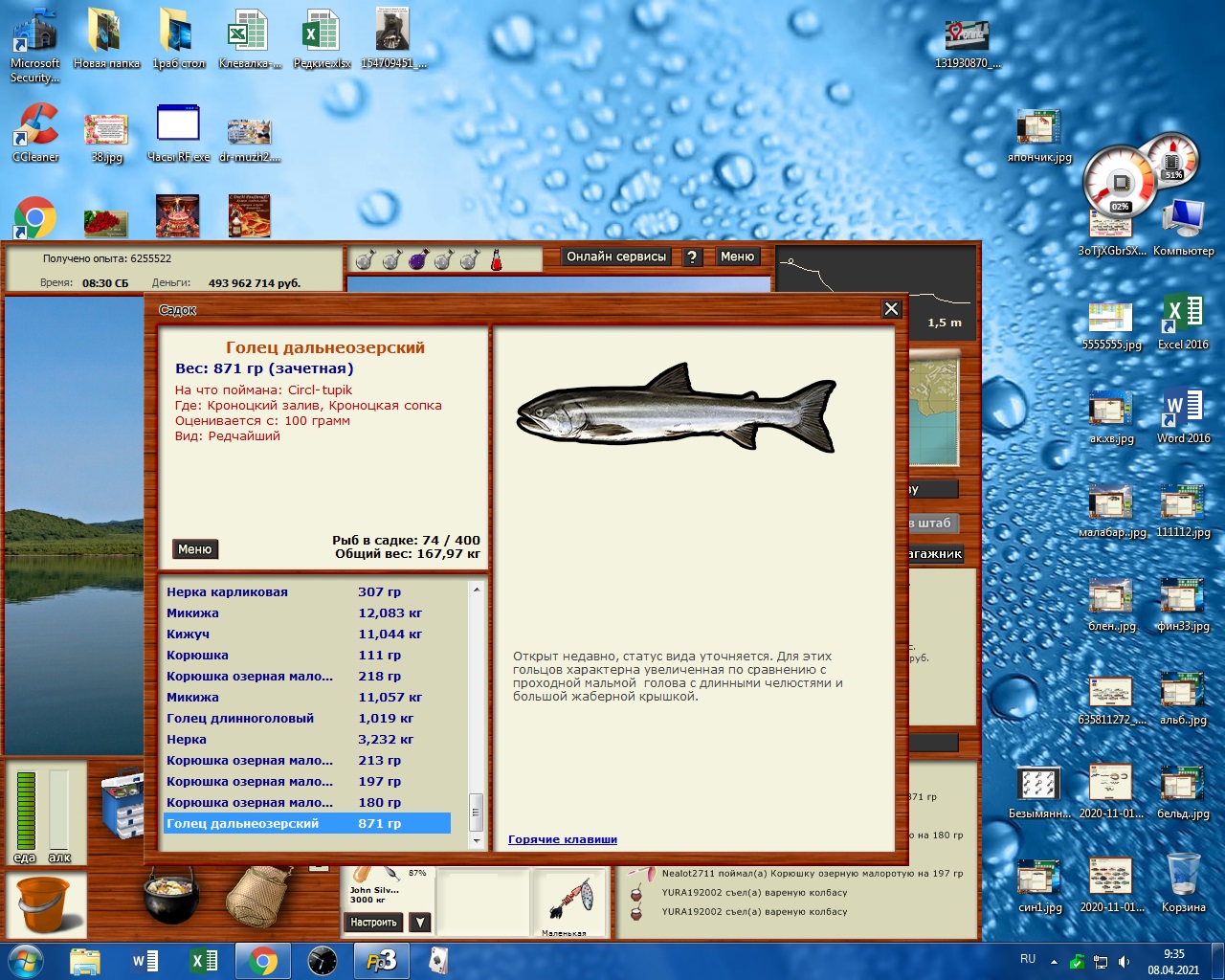Open япончик.jpg desktop image
The height and width of the screenshot is (980, 1225).
click(1039, 136)
